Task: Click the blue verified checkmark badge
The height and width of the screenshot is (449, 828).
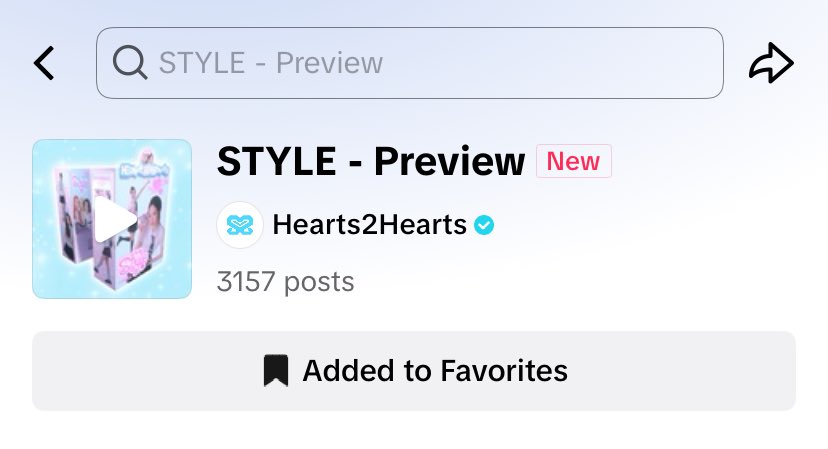Action: click(484, 225)
